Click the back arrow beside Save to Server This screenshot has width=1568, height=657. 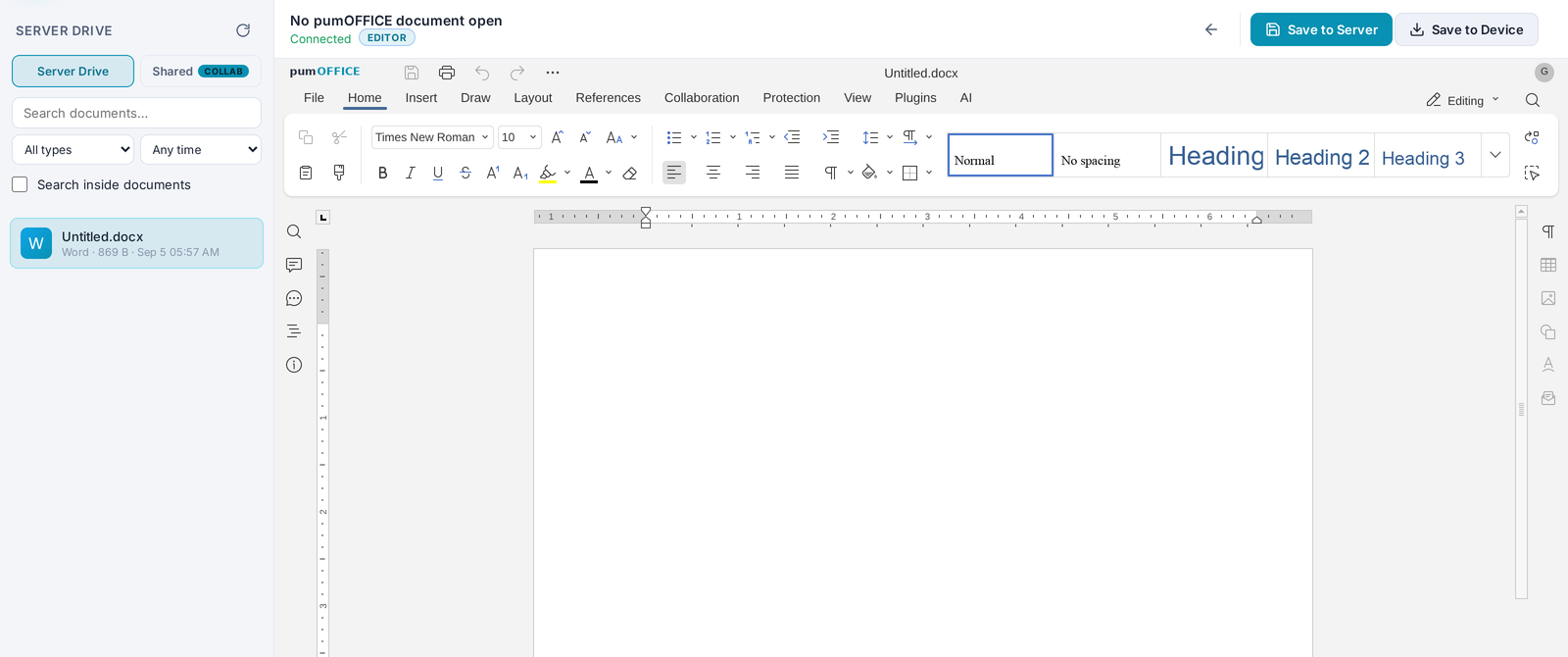[1211, 29]
